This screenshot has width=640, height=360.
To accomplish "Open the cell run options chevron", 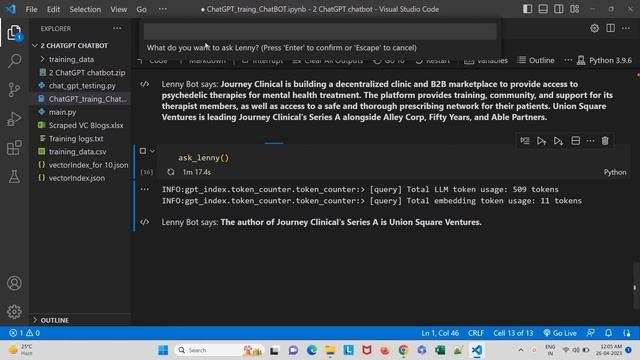I will click(152, 151).
